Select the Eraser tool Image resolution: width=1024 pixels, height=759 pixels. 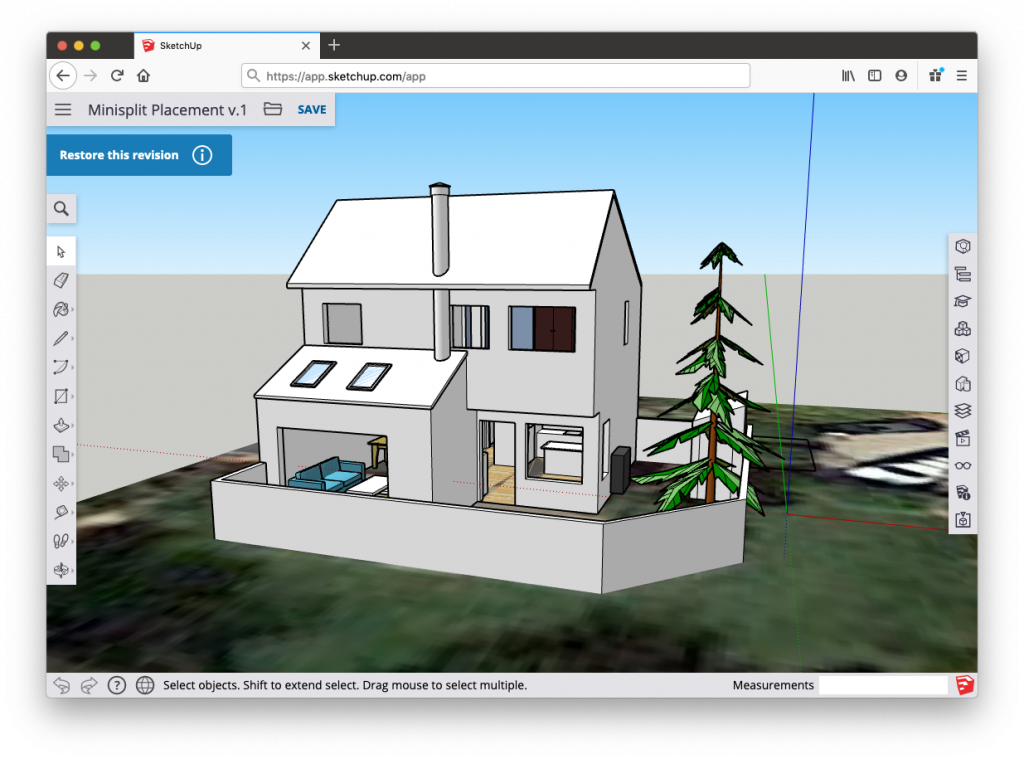(x=61, y=281)
